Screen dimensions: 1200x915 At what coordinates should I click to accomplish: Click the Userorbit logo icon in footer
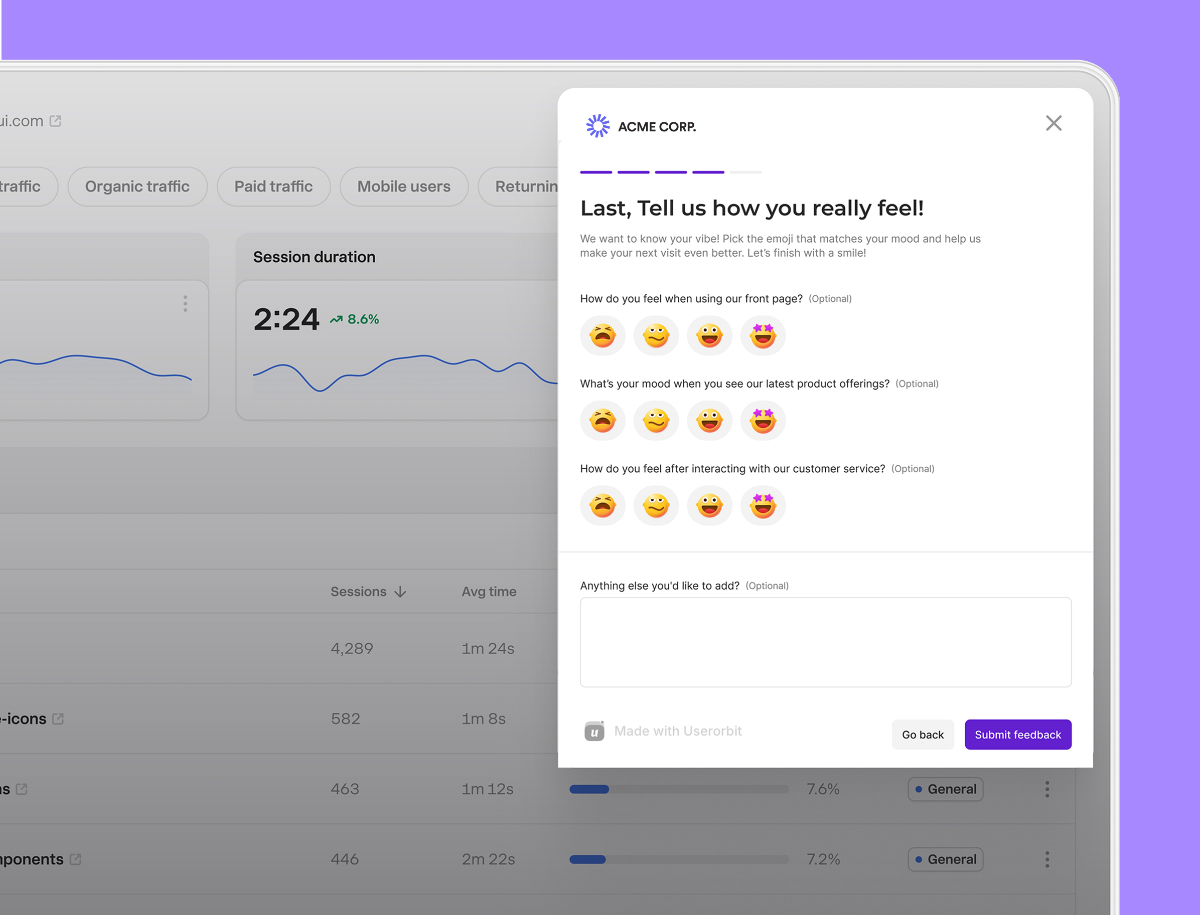(594, 731)
